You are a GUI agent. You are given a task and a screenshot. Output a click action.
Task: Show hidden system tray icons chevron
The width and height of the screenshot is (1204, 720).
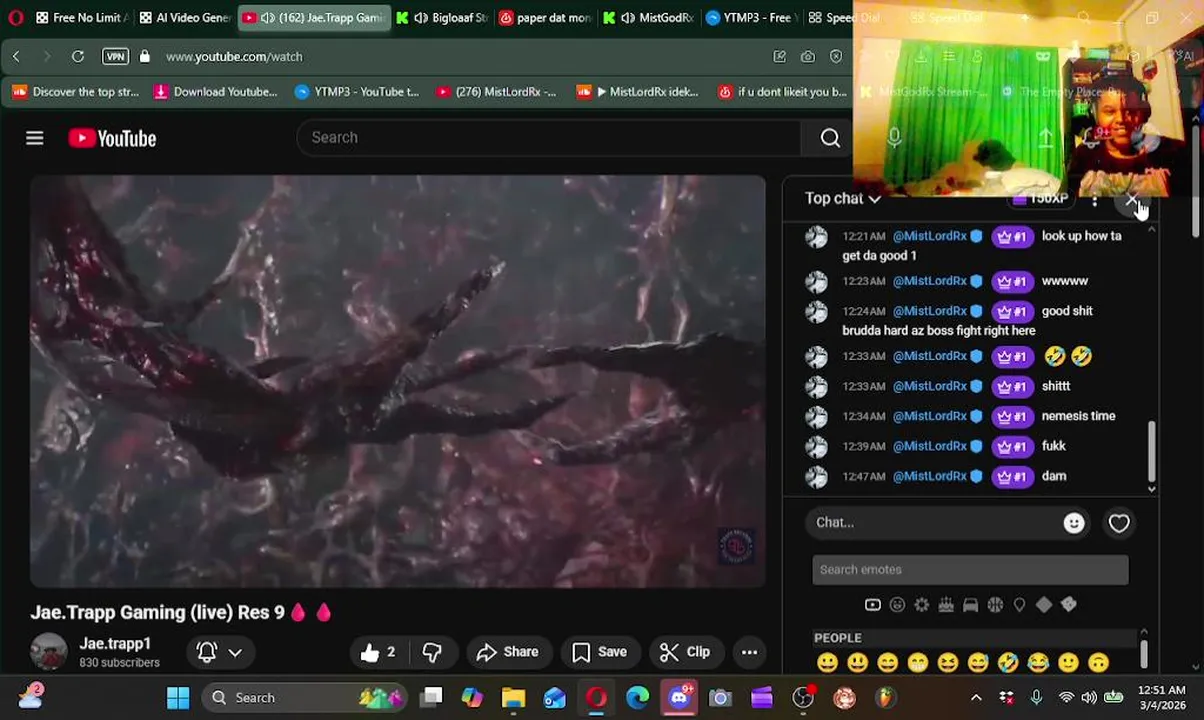[976, 698]
